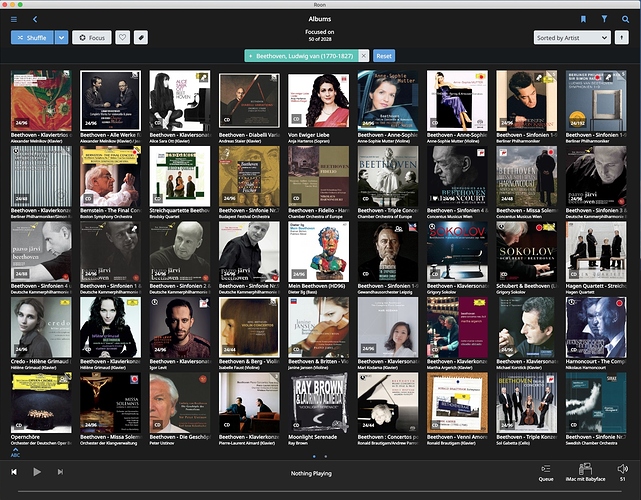The image size is (641, 500).
Task: Expand the Shuffle dropdown arrow
Action: [61, 38]
